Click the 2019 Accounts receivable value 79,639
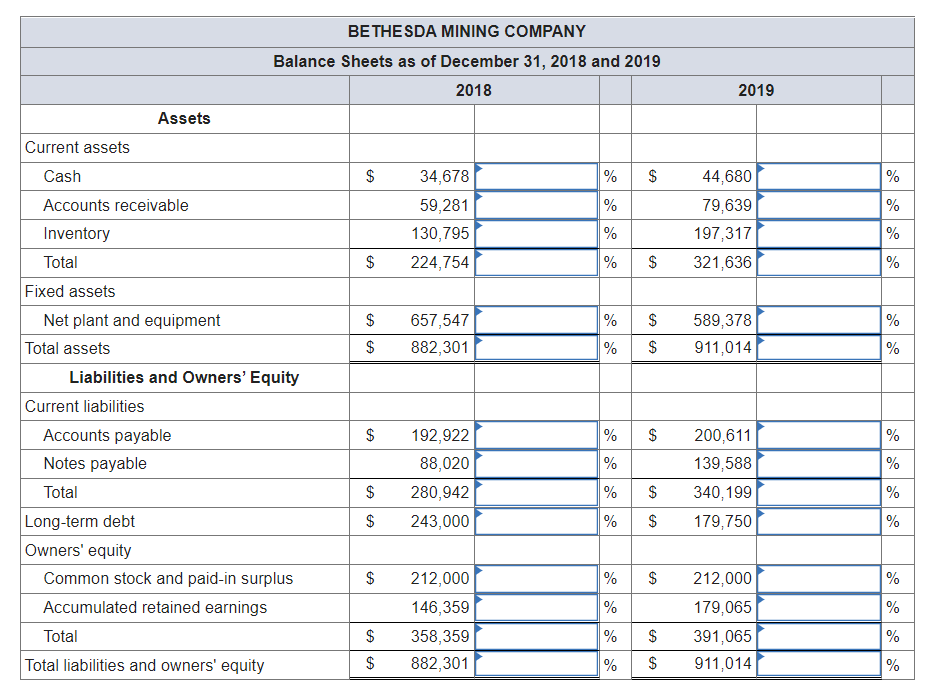 pos(727,205)
